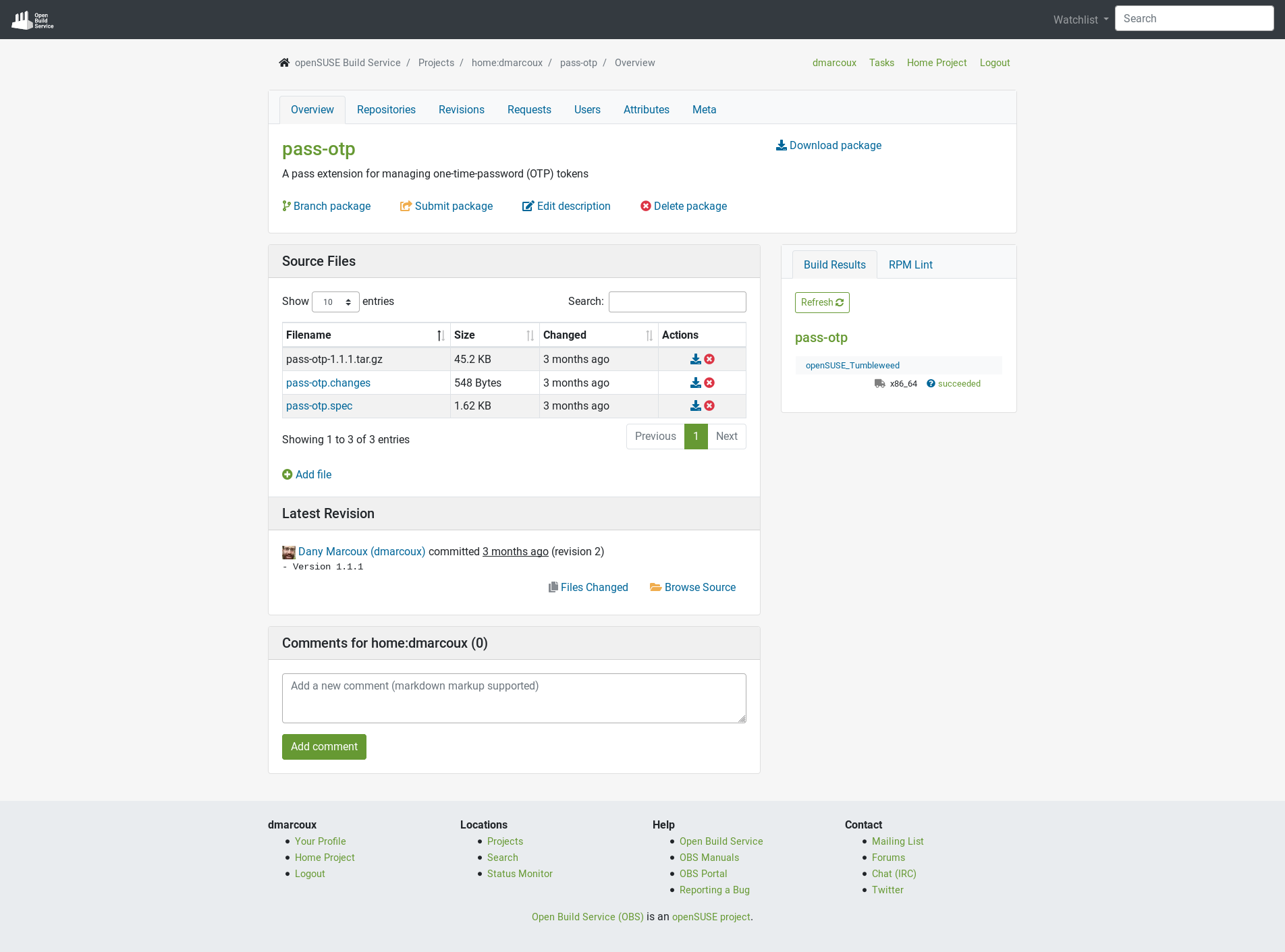Open Your Profile footer link
The image size is (1285, 952).
[x=321, y=841]
